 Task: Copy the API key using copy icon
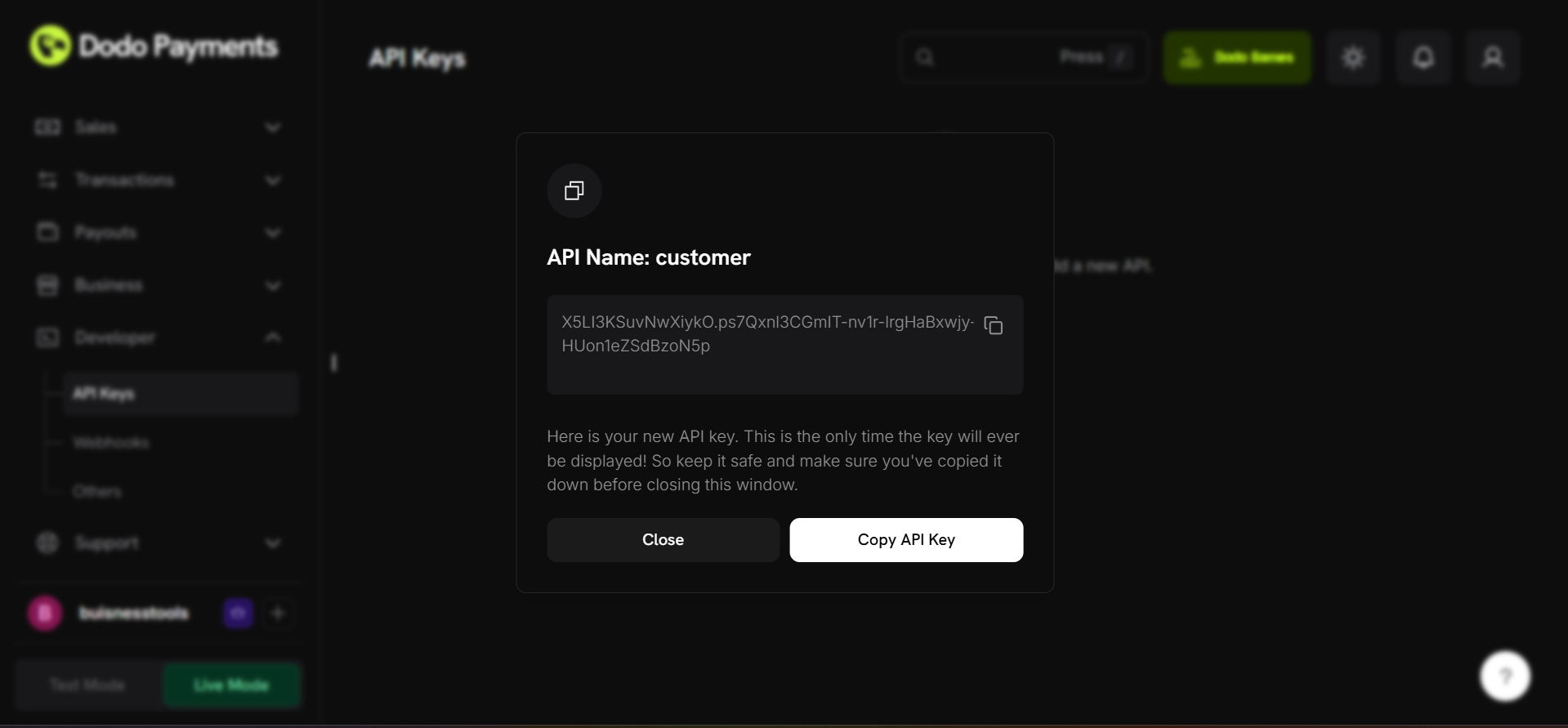(x=993, y=325)
